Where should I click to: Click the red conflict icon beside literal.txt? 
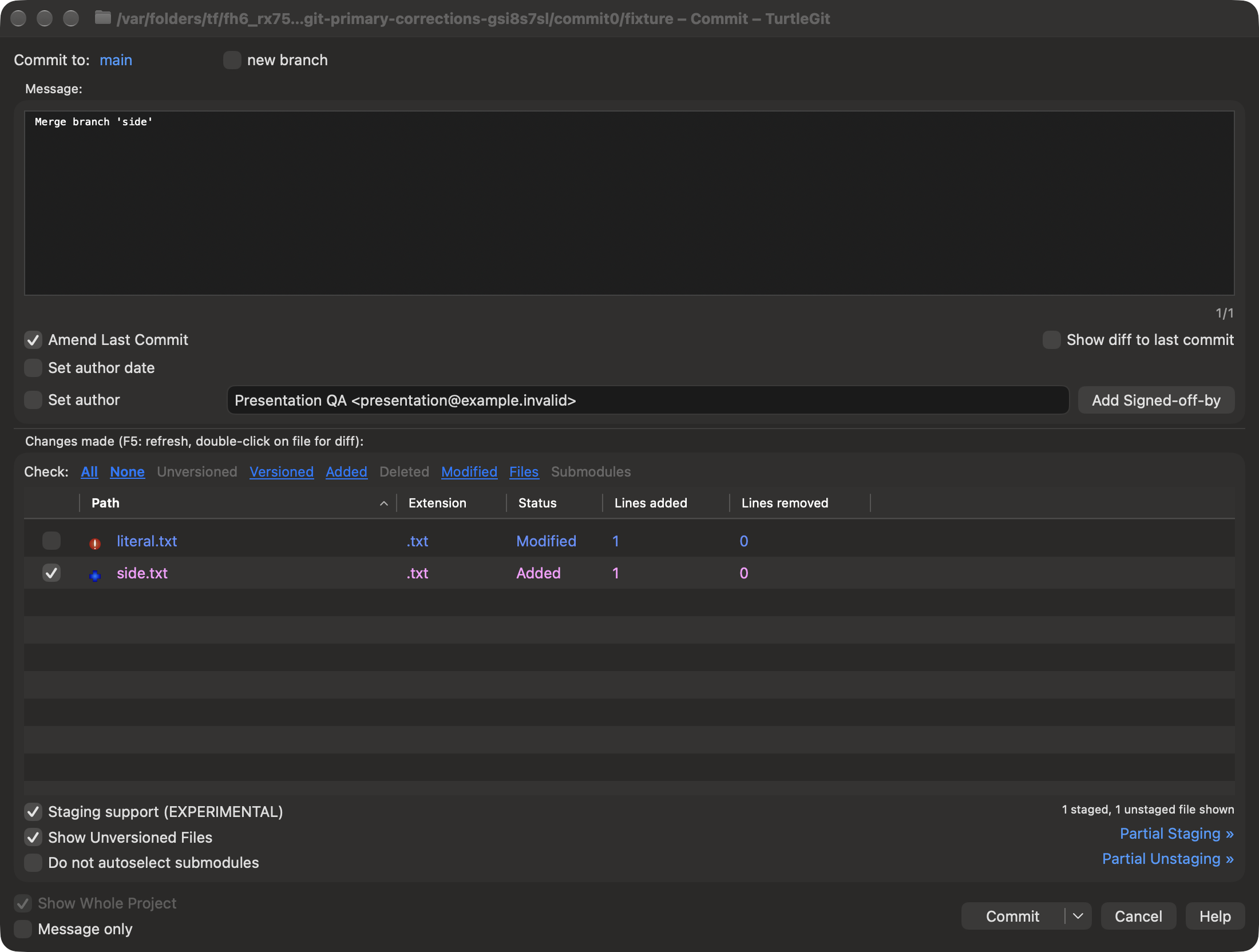click(95, 543)
